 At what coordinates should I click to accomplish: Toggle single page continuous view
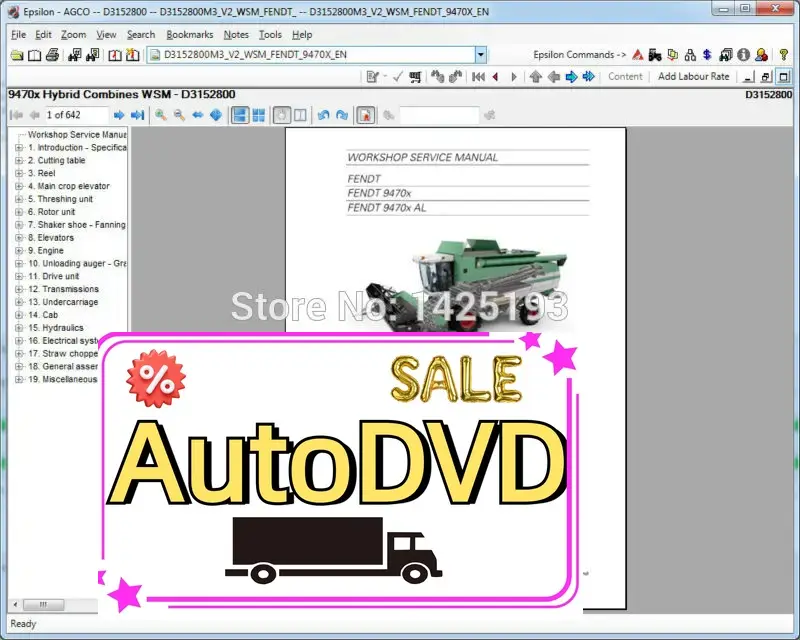pyautogui.click(x=240, y=115)
